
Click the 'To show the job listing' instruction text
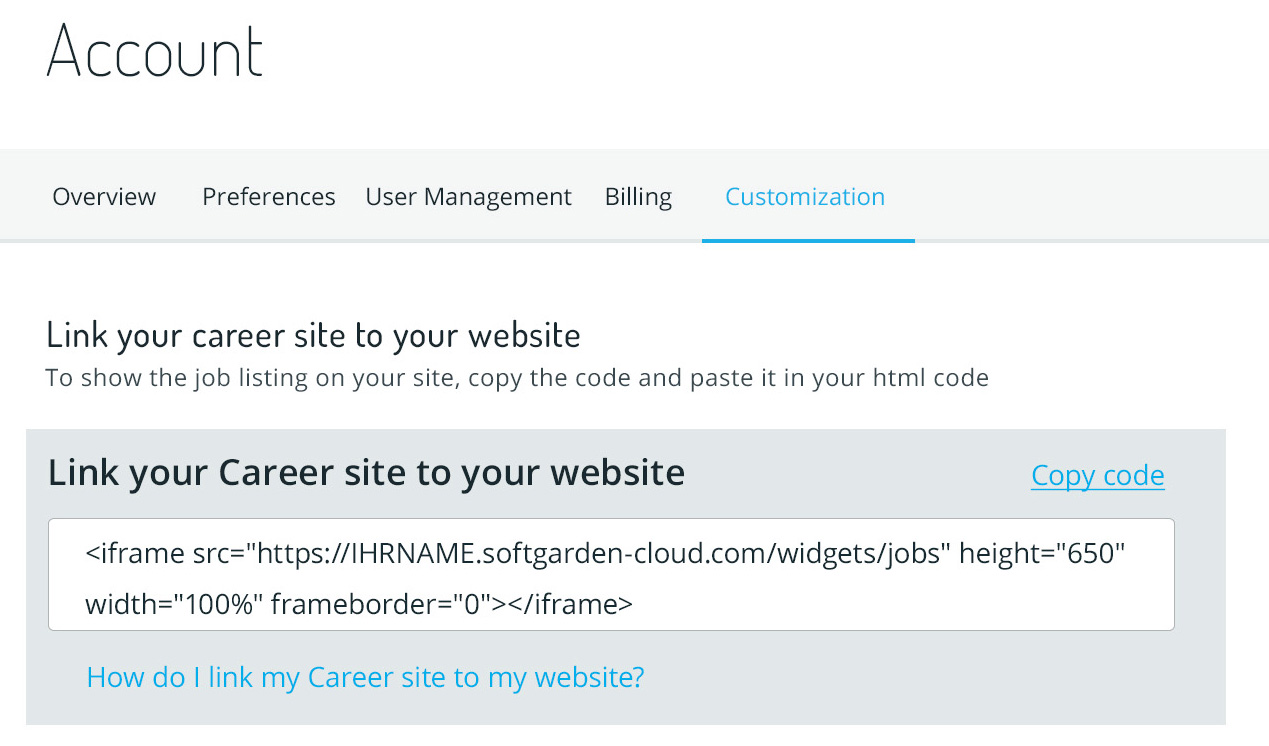click(517, 378)
